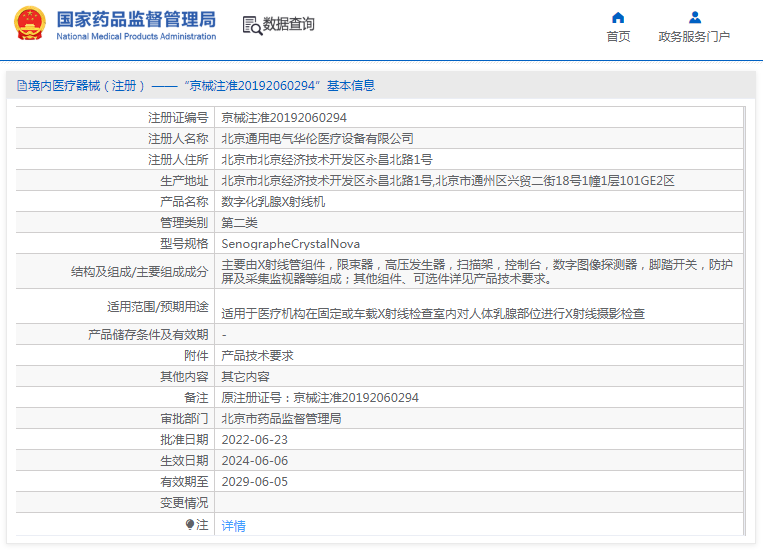The width and height of the screenshot is (763, 552).
Task: Select registration number 京械注准20192060294 value
Action: click(284, 118)
